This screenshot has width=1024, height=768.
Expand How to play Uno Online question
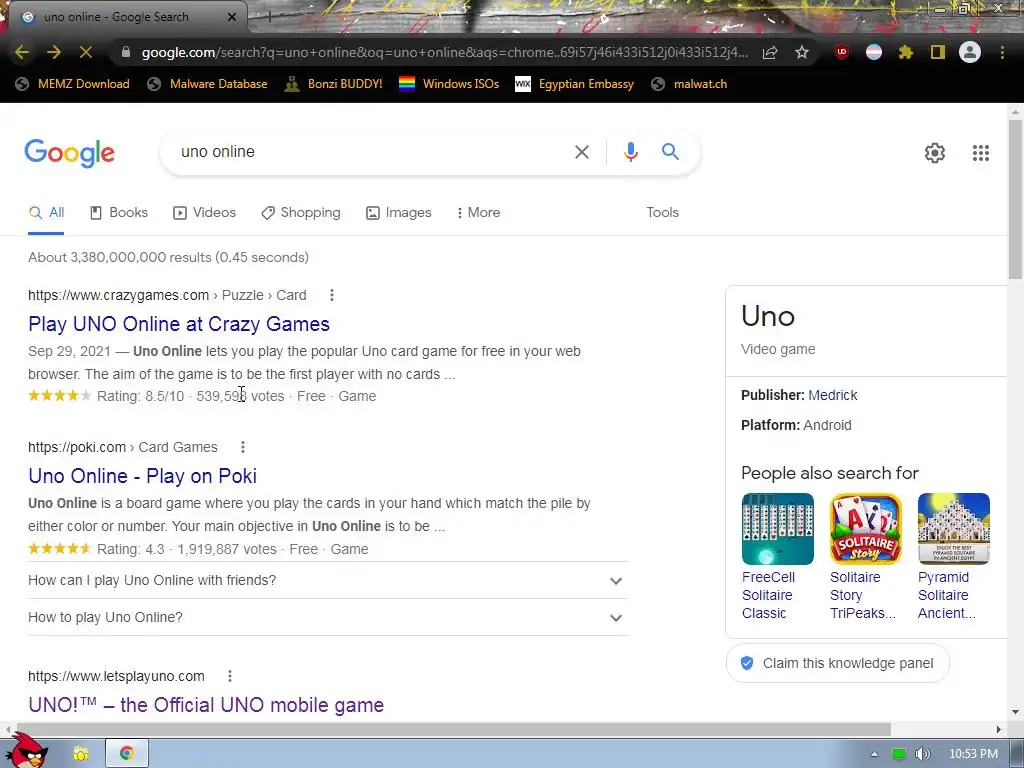point(328,617)
